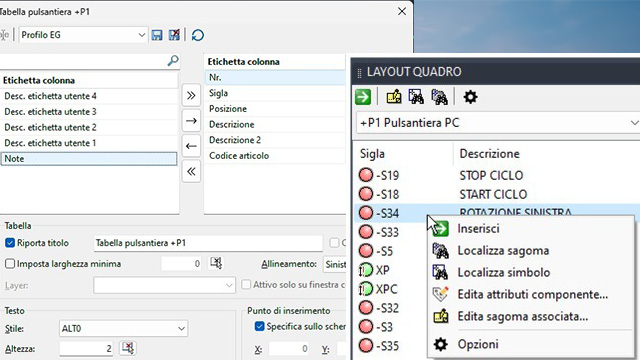The height and width of the screenshot is (360, 640).
Task: Click the green icon of XPC
Action: pos(366,289)
